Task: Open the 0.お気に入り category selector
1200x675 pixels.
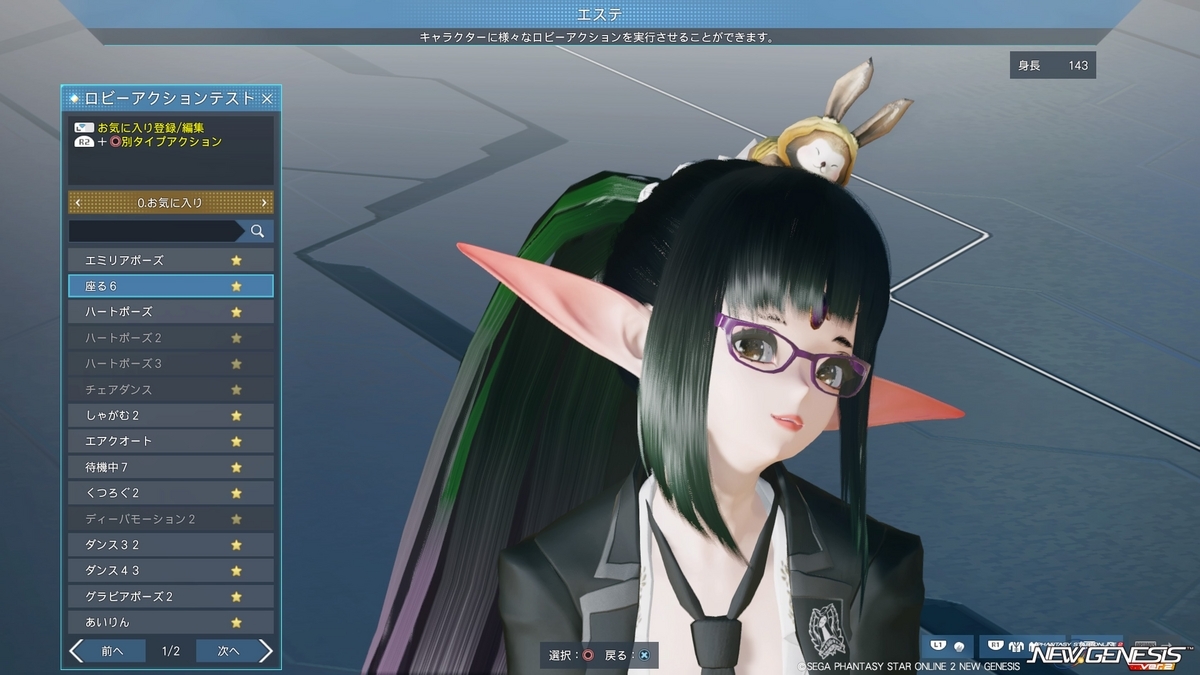Action: pyautogui.click(x=171, y=203)
